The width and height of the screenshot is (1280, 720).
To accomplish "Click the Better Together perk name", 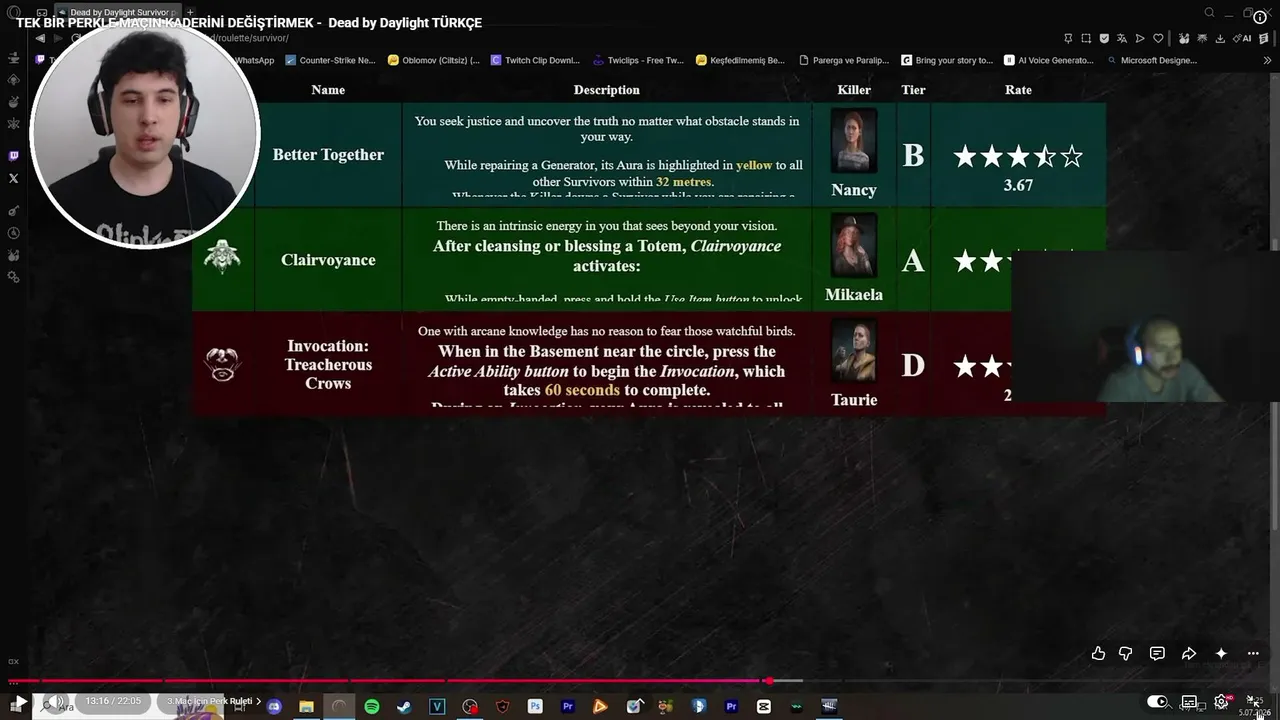I will (328, 155).
